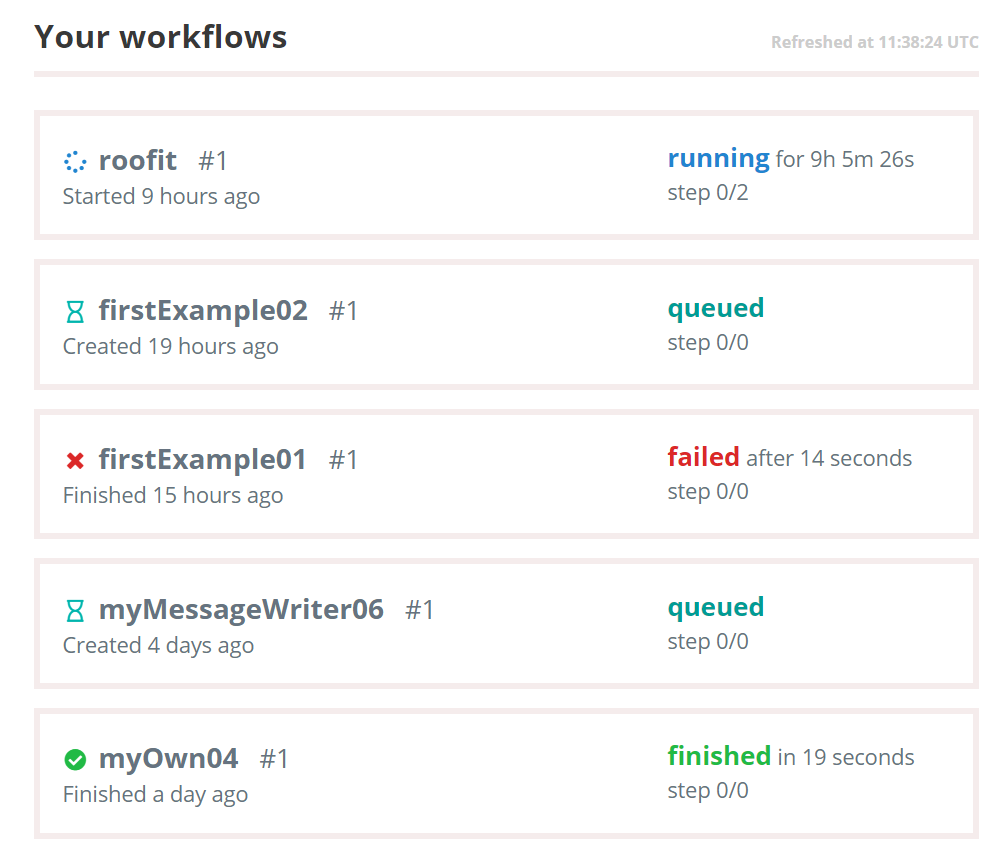Click run number #1 next to myOwn04
1005x856 pixels.
pyautogui.click(x=274, y=759)
